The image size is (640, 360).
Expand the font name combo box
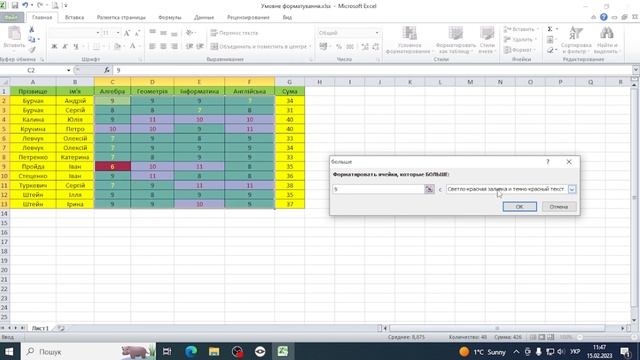(98, 33)
